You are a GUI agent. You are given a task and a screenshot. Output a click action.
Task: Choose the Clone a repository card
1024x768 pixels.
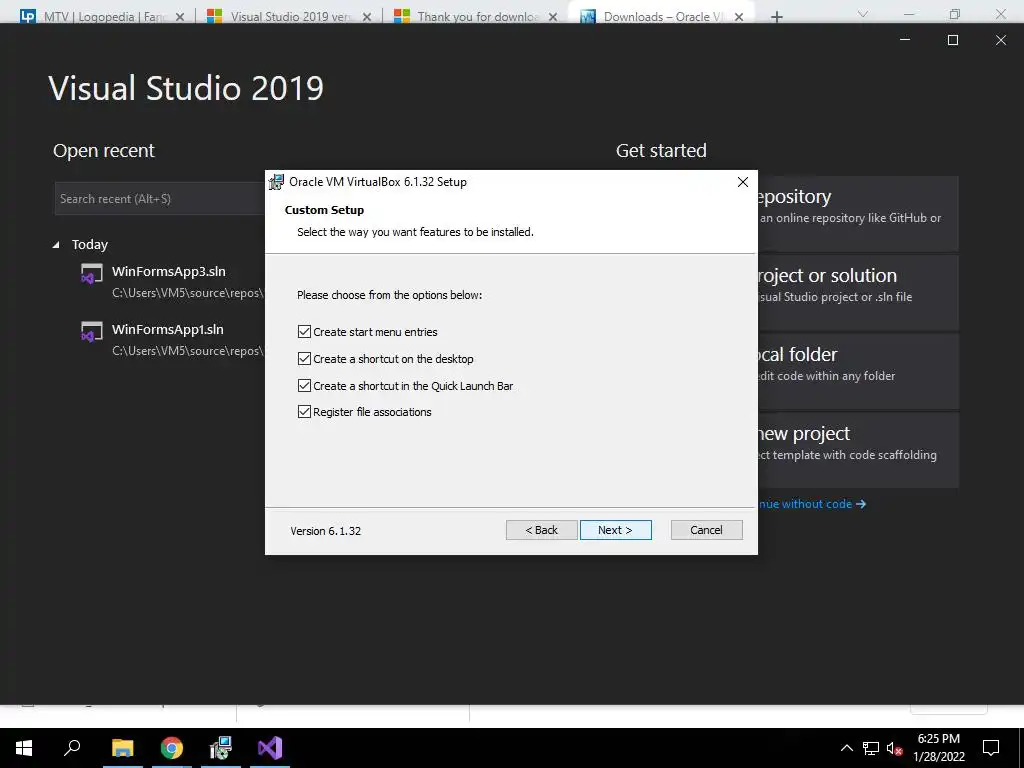point(858,214)
